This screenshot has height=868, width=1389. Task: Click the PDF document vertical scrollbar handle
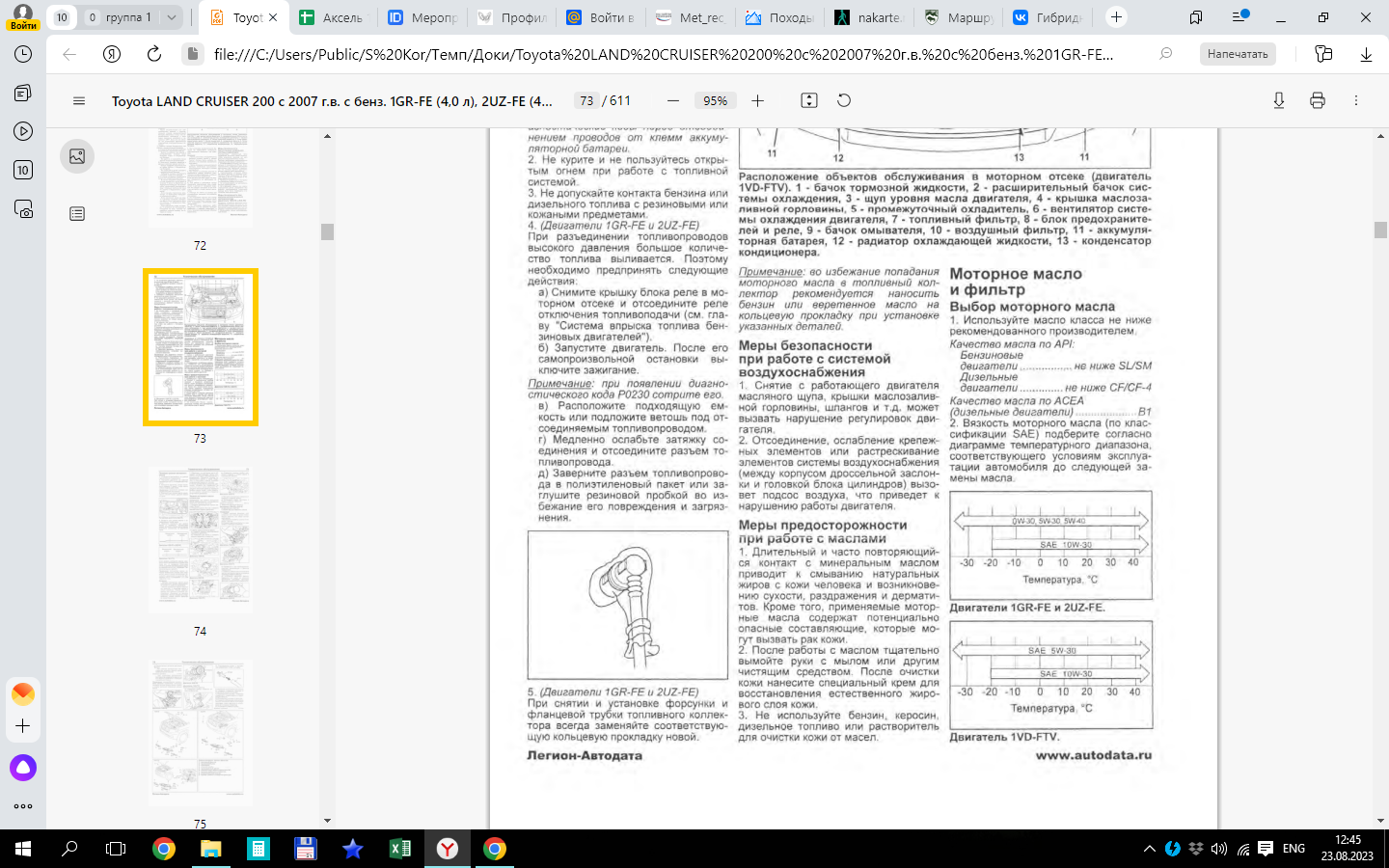1380,231
